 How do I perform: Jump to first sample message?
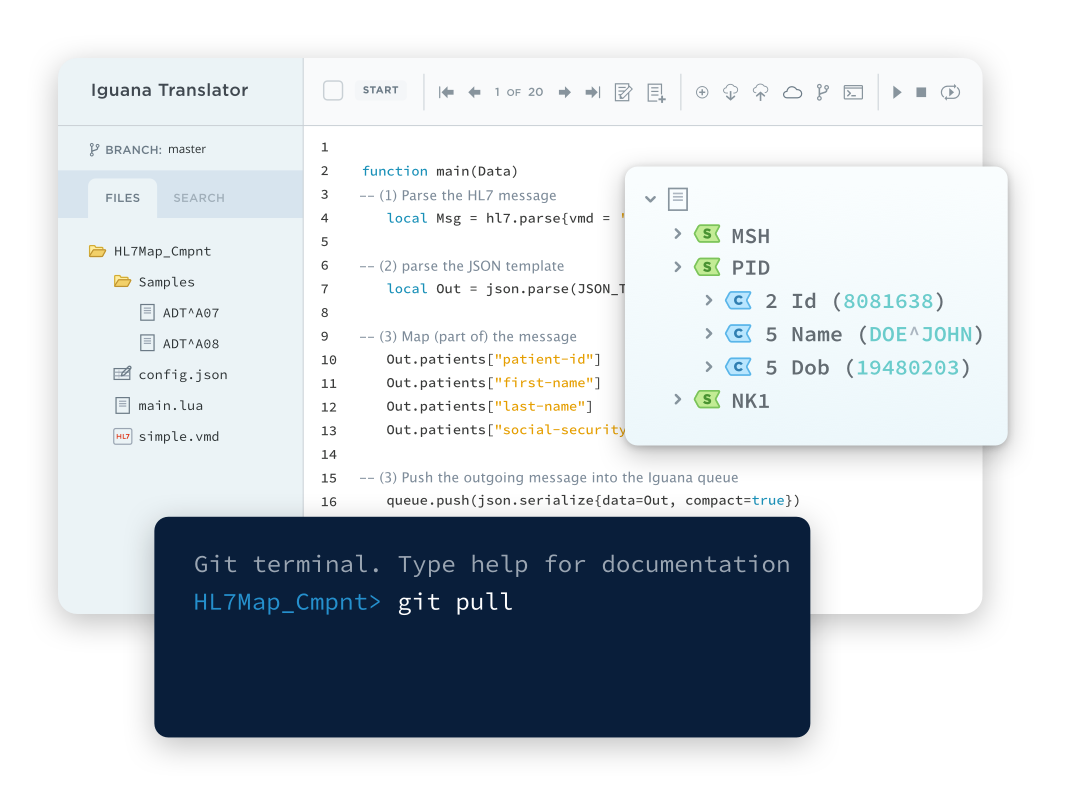pos(446,92)
